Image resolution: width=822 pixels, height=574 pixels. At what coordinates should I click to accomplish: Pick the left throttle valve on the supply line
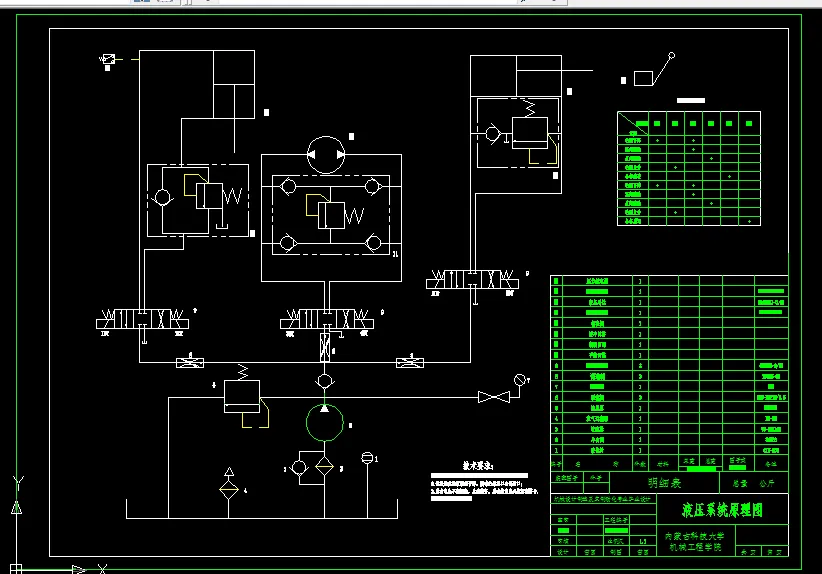click(190, 362)
